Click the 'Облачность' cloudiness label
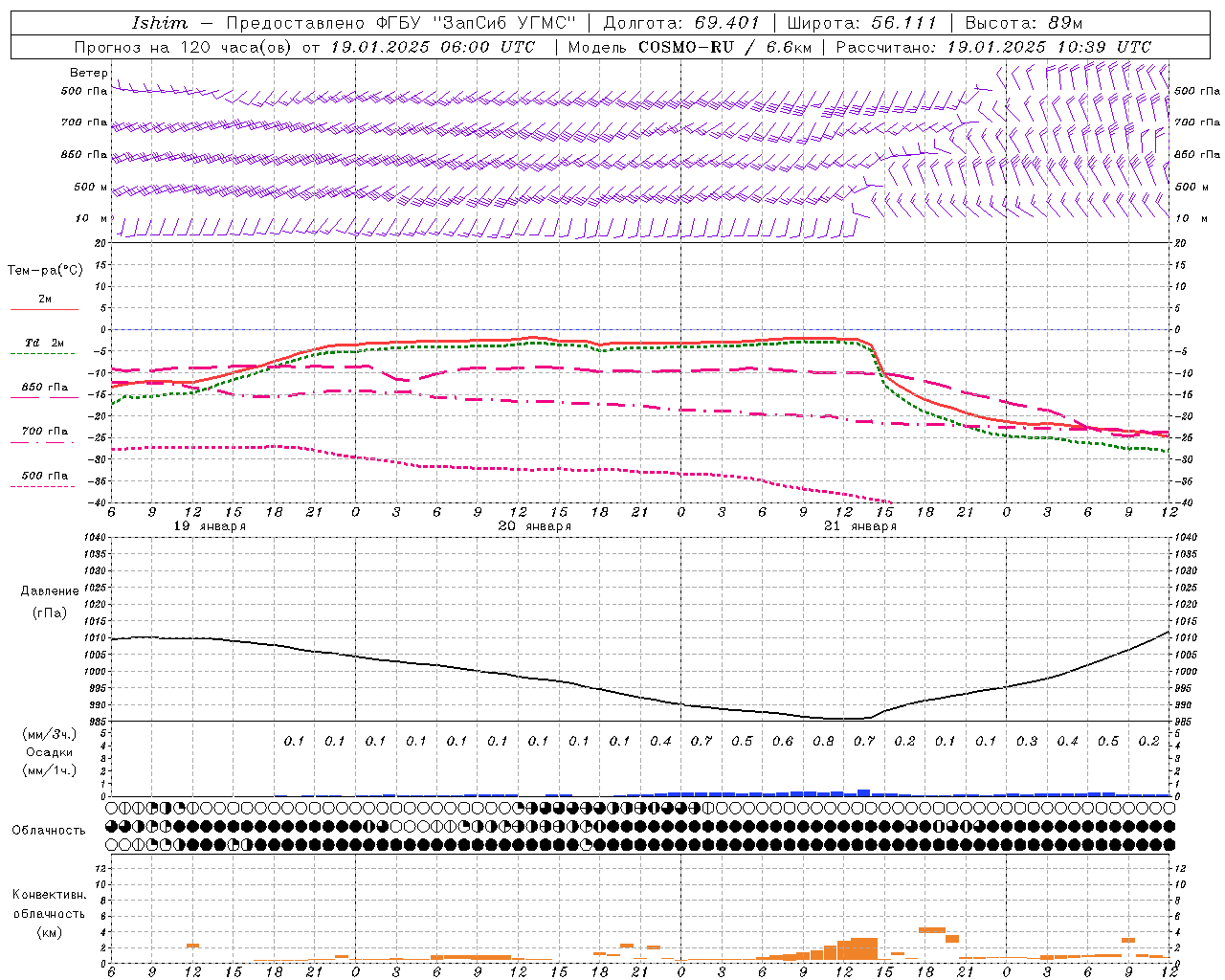 point(49,831)
